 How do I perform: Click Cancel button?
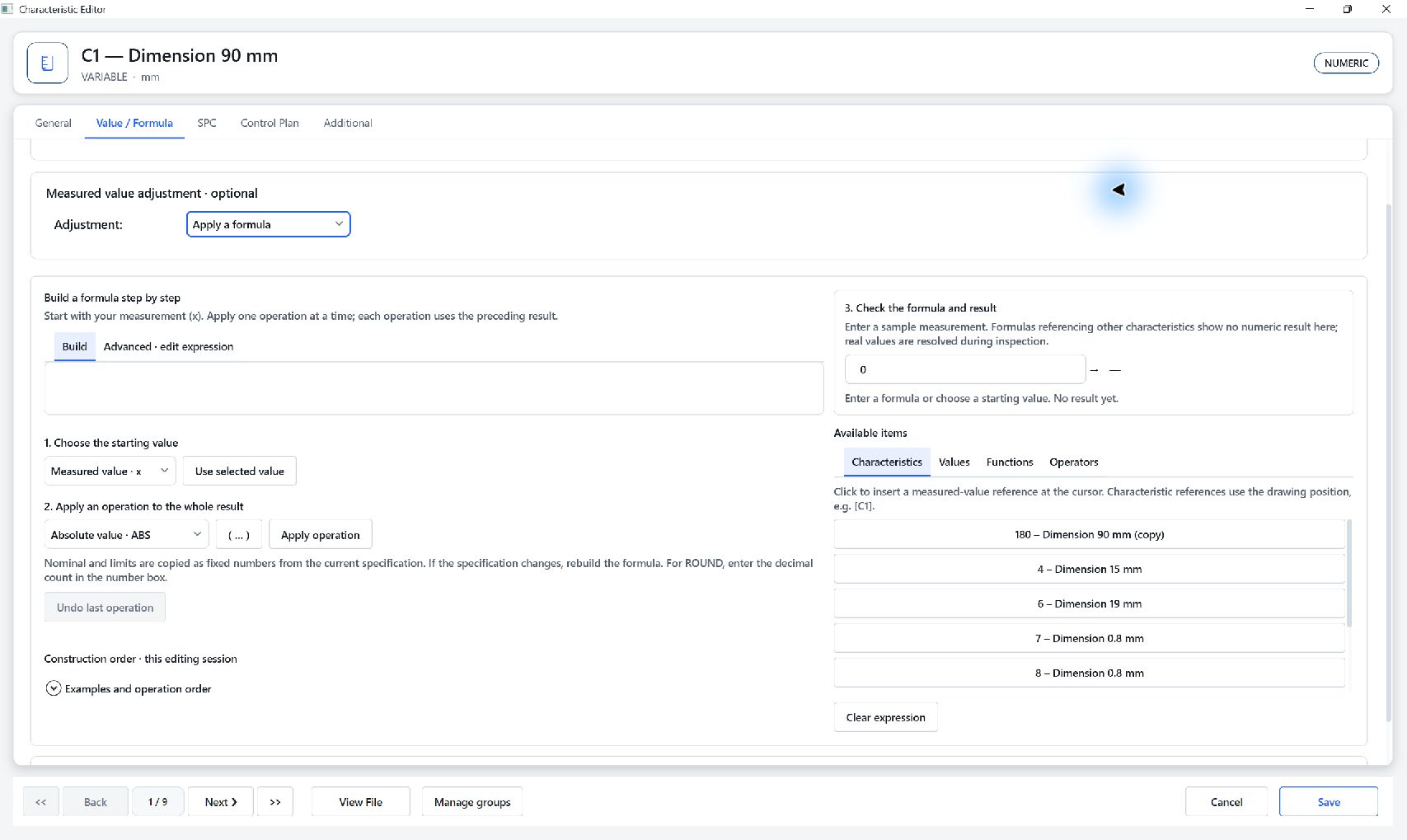(1226, 802)
